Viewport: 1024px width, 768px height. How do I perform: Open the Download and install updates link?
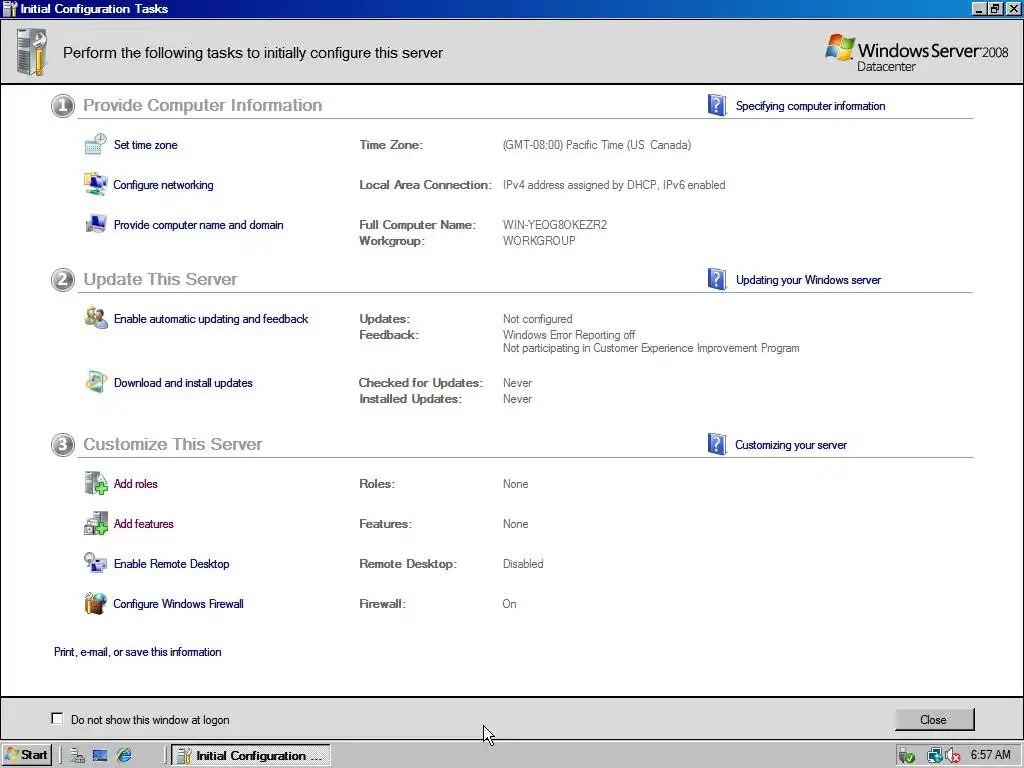point(183,383)
